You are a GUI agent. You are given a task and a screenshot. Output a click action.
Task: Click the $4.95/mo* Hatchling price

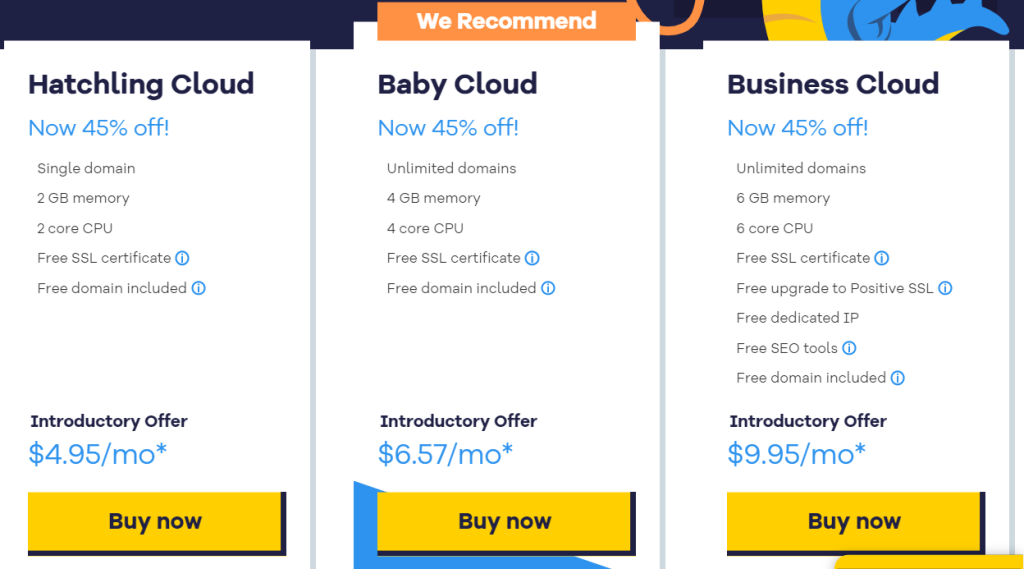pos(98,454)
